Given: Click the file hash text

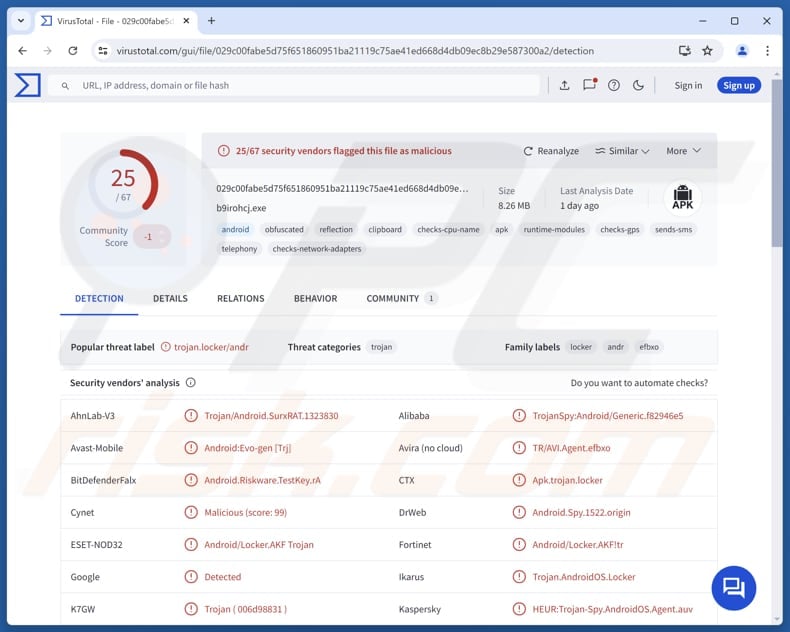Looking at the screenshot, I should pyautogui.click(x=342, y=188).
